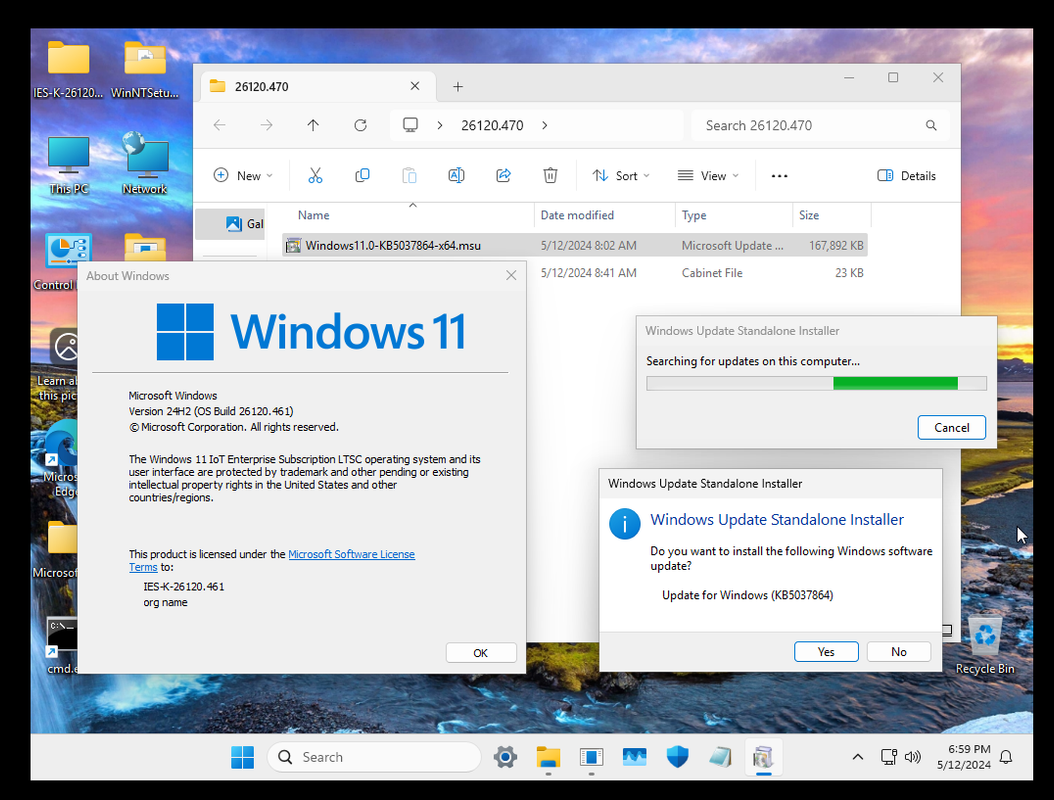This screenshot has width=1054, height=800.
Task: Click the PC monitor icon in address bar
Action: tap(410, 125)
